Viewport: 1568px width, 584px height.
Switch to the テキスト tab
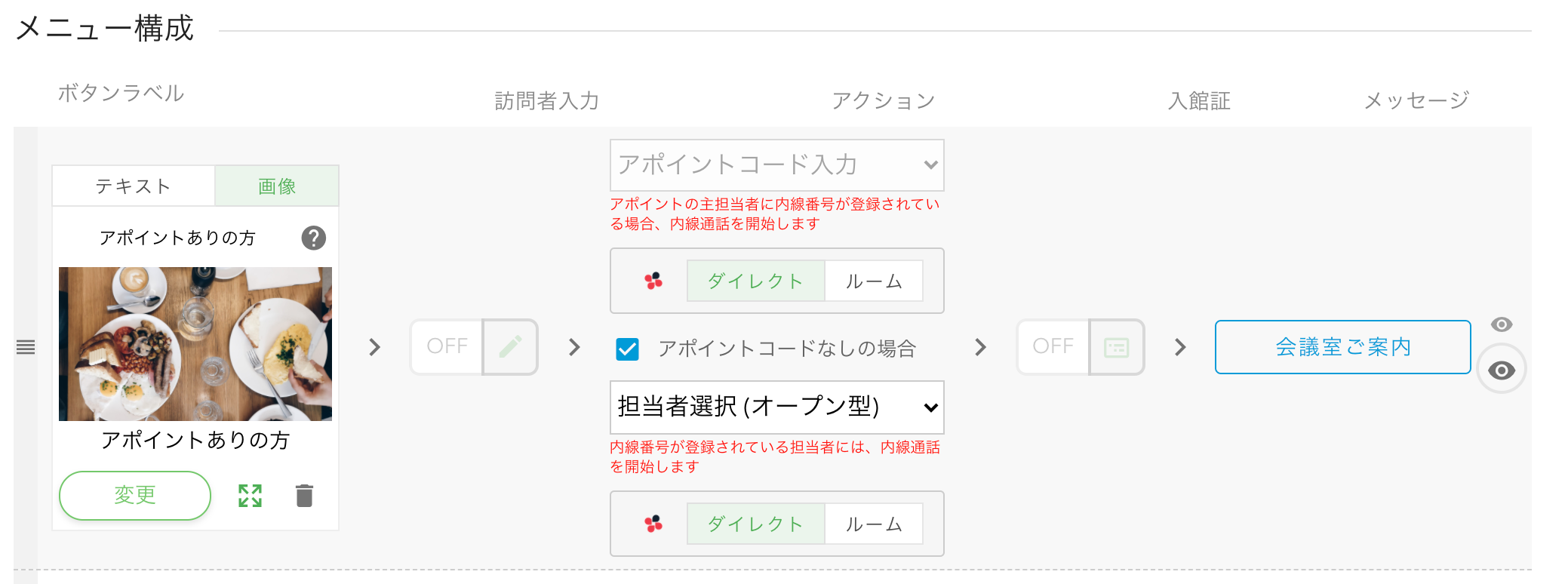[x=134, y=186]
